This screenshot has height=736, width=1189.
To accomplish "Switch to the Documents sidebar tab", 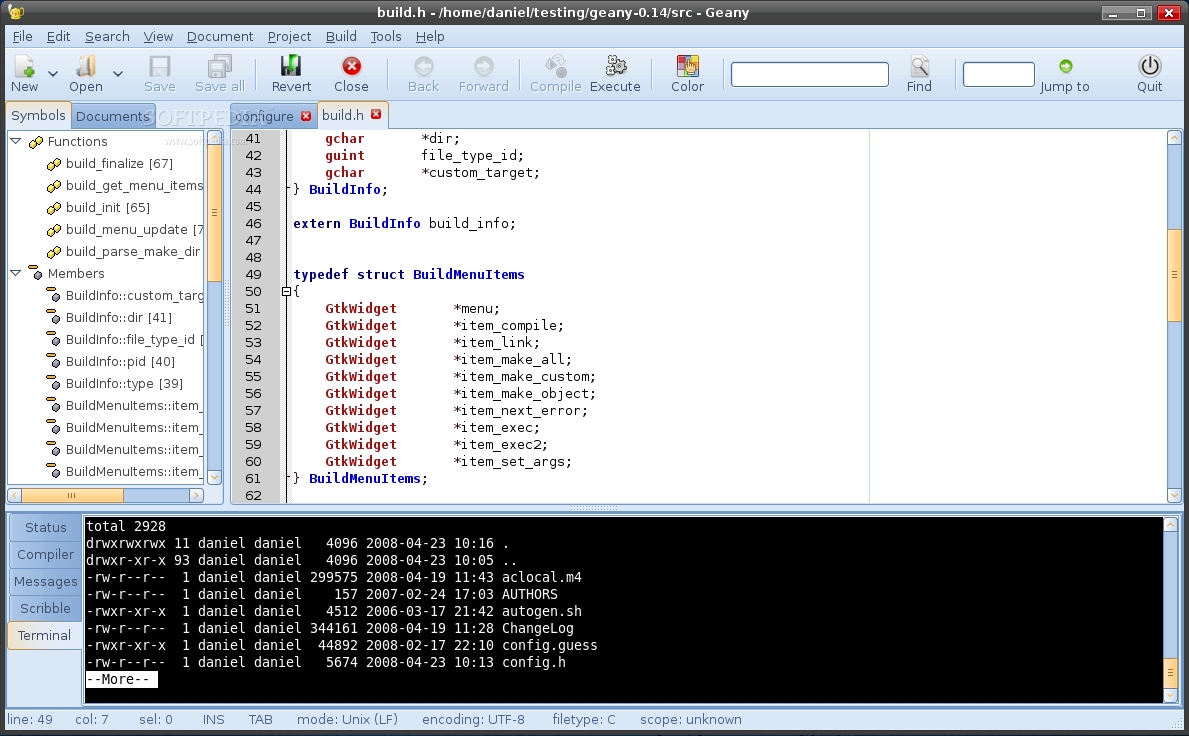I will coord(112,116).
